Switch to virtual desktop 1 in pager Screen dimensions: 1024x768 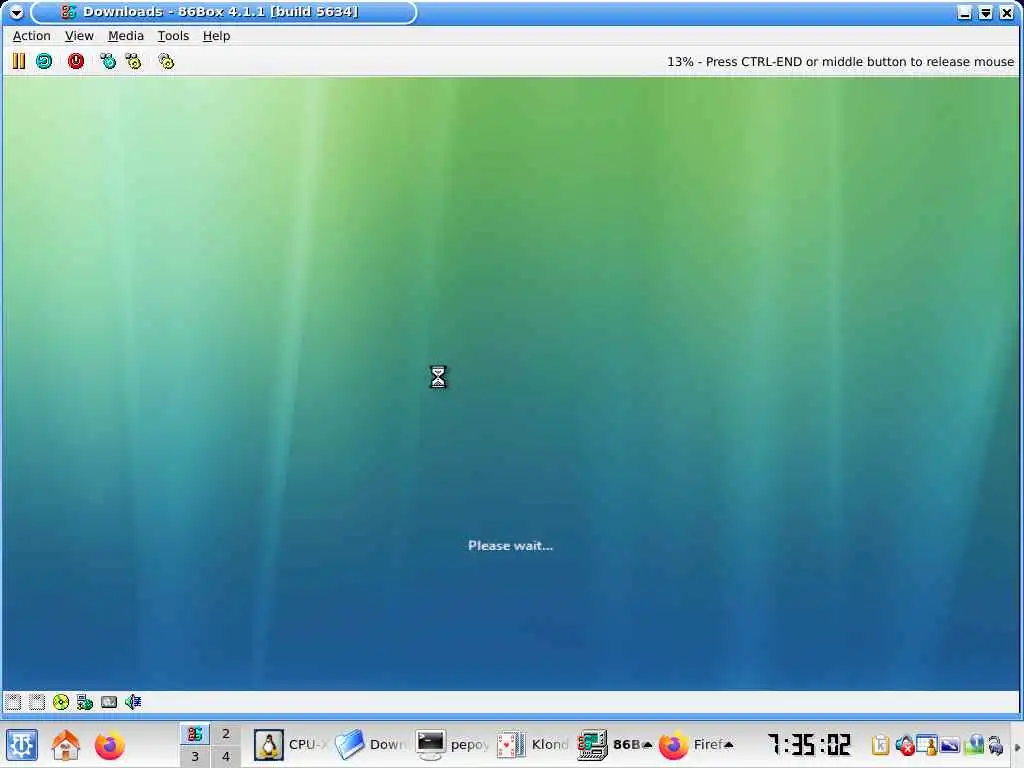click(195, 734)
